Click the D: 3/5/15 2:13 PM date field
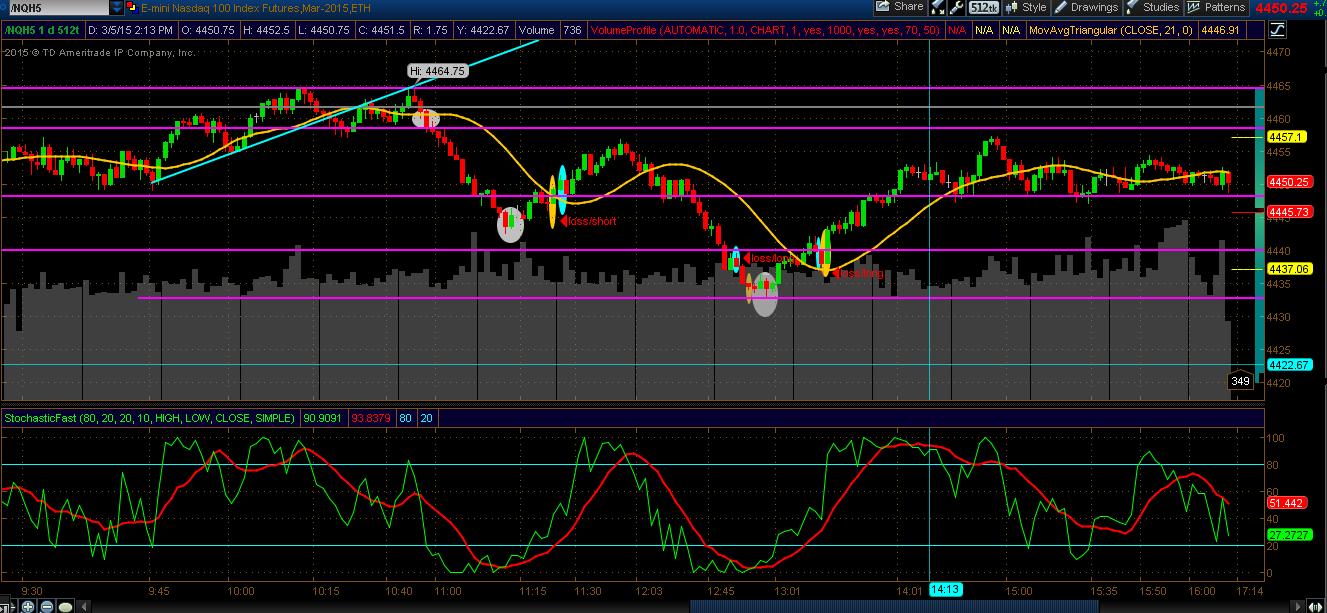 tap(130, 31)
